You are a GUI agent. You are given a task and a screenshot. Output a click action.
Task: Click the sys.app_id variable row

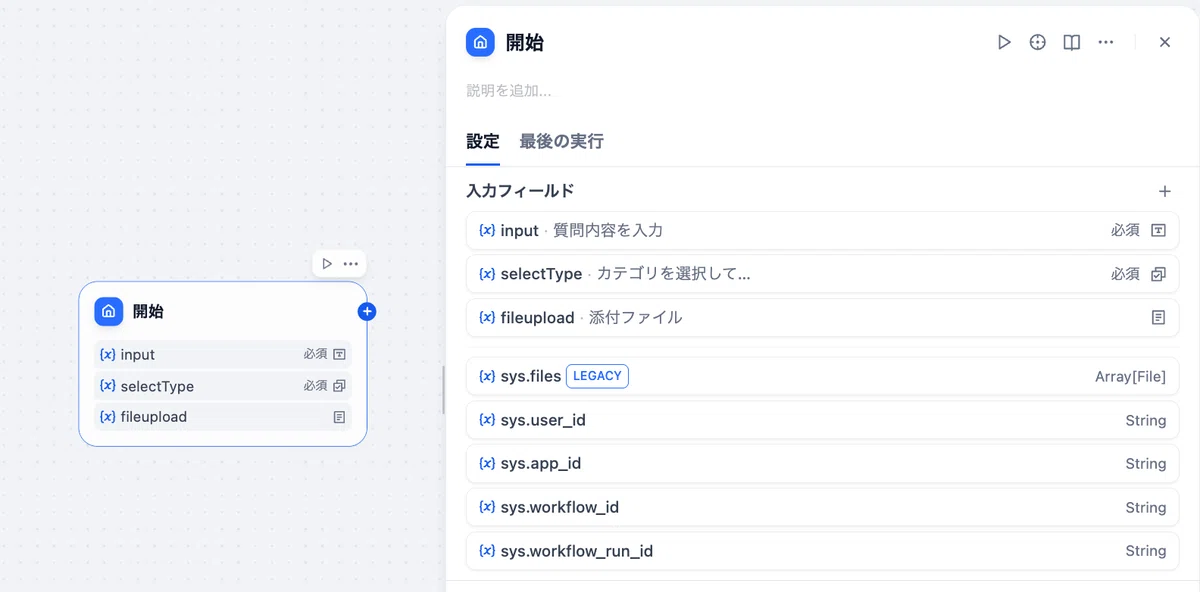[x=823, y=463]
